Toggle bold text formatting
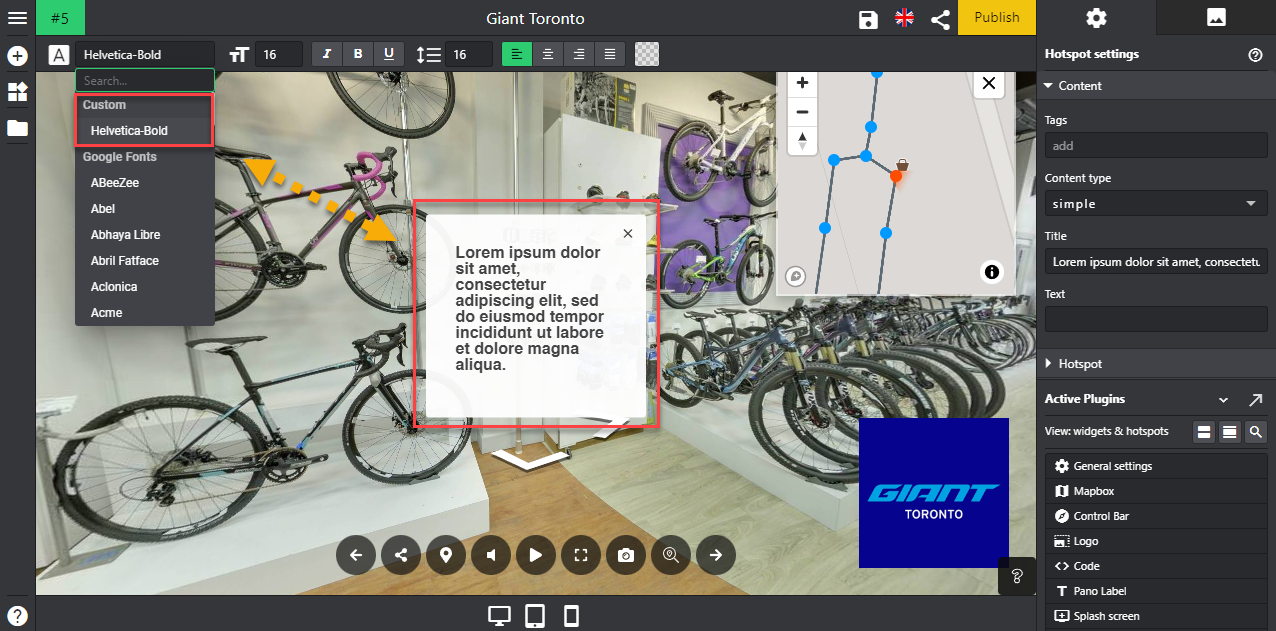1276x631 pixels. pos(358,54)
